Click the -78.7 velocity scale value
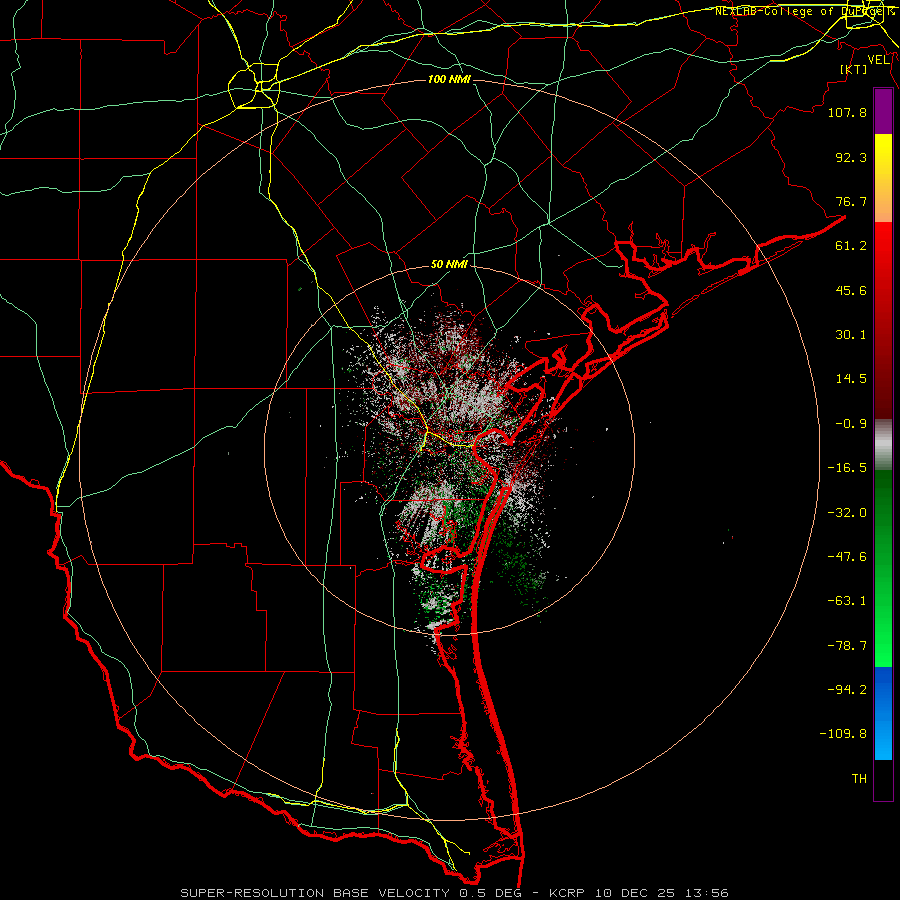This screenshot has width=900, height=900. 847,646
